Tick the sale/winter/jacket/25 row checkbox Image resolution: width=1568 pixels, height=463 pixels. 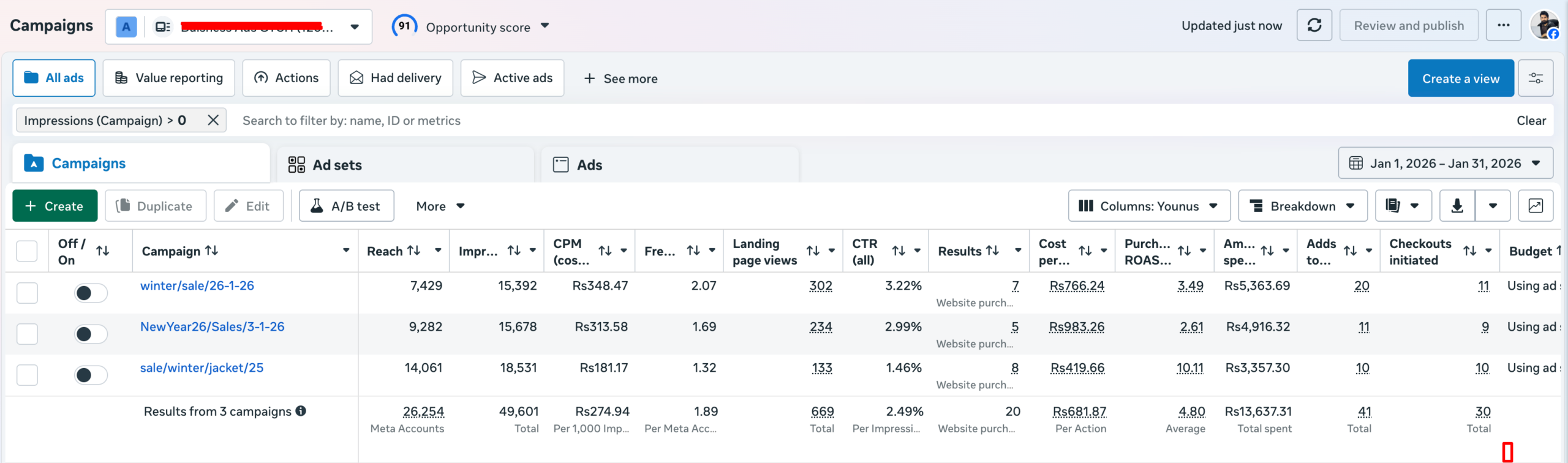point(27,375)
